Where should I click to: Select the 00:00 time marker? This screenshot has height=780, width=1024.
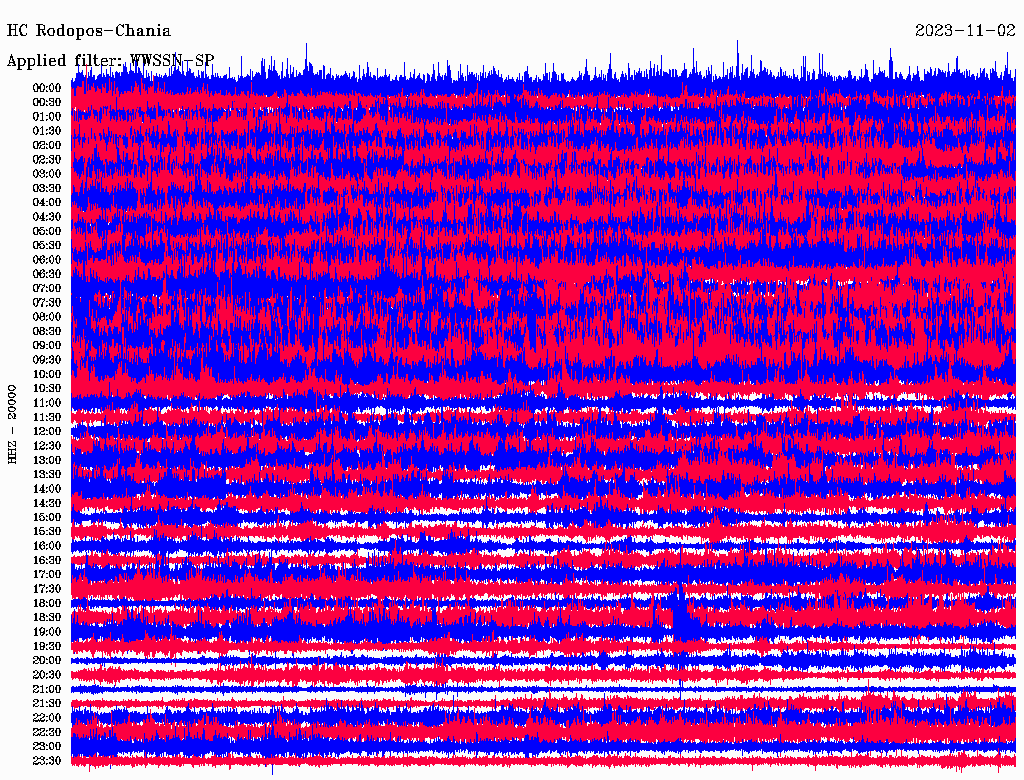[x=47, y=88]
